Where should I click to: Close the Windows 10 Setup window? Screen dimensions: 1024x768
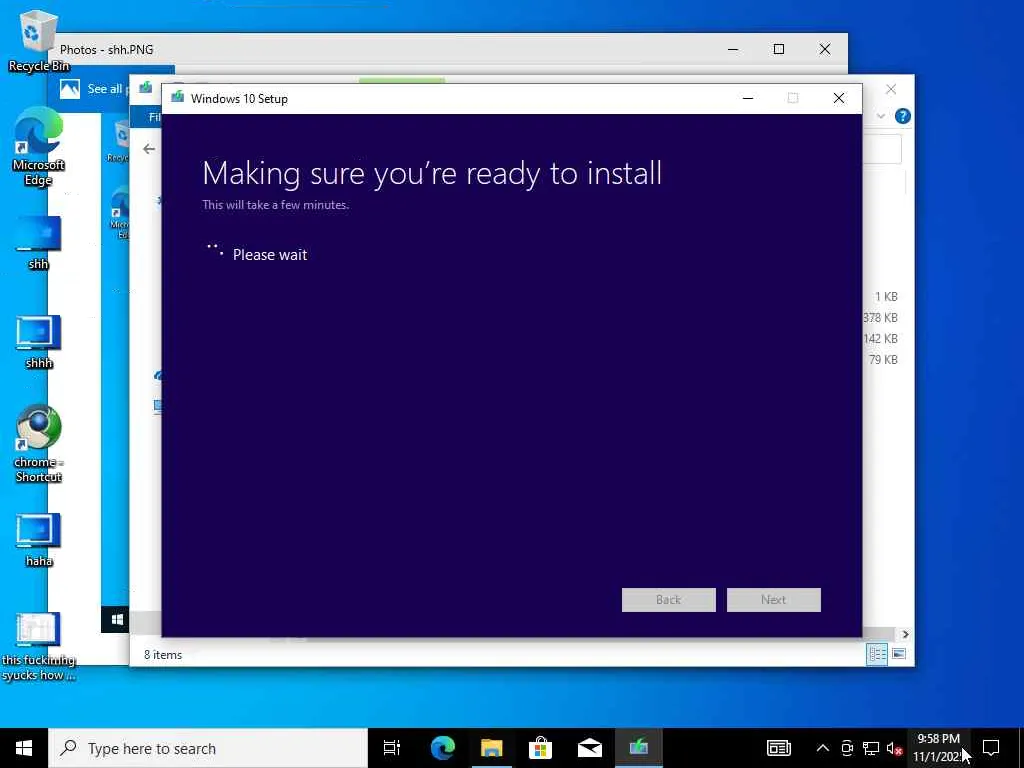pos(839,98)
